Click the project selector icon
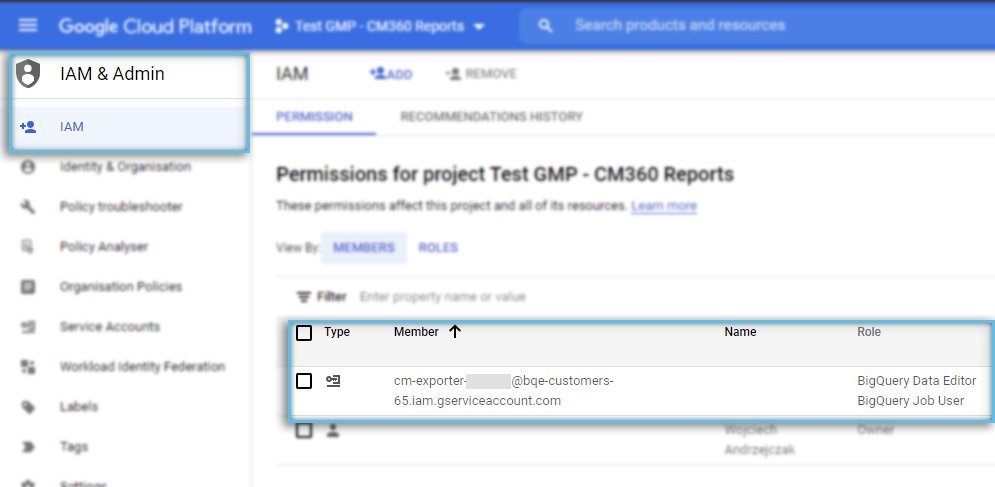The height and width of the screenshot is (487, 995). (x=281, y=26)
